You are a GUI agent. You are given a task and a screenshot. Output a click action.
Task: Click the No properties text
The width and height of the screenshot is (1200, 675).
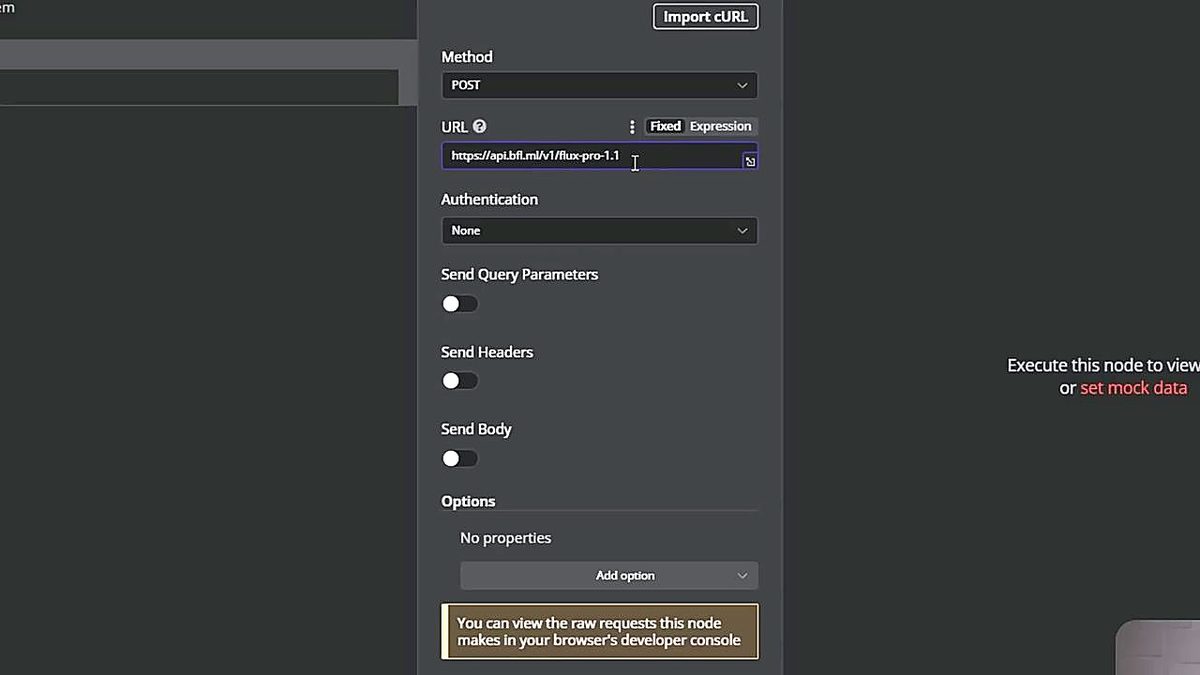(x=505, y=538)
